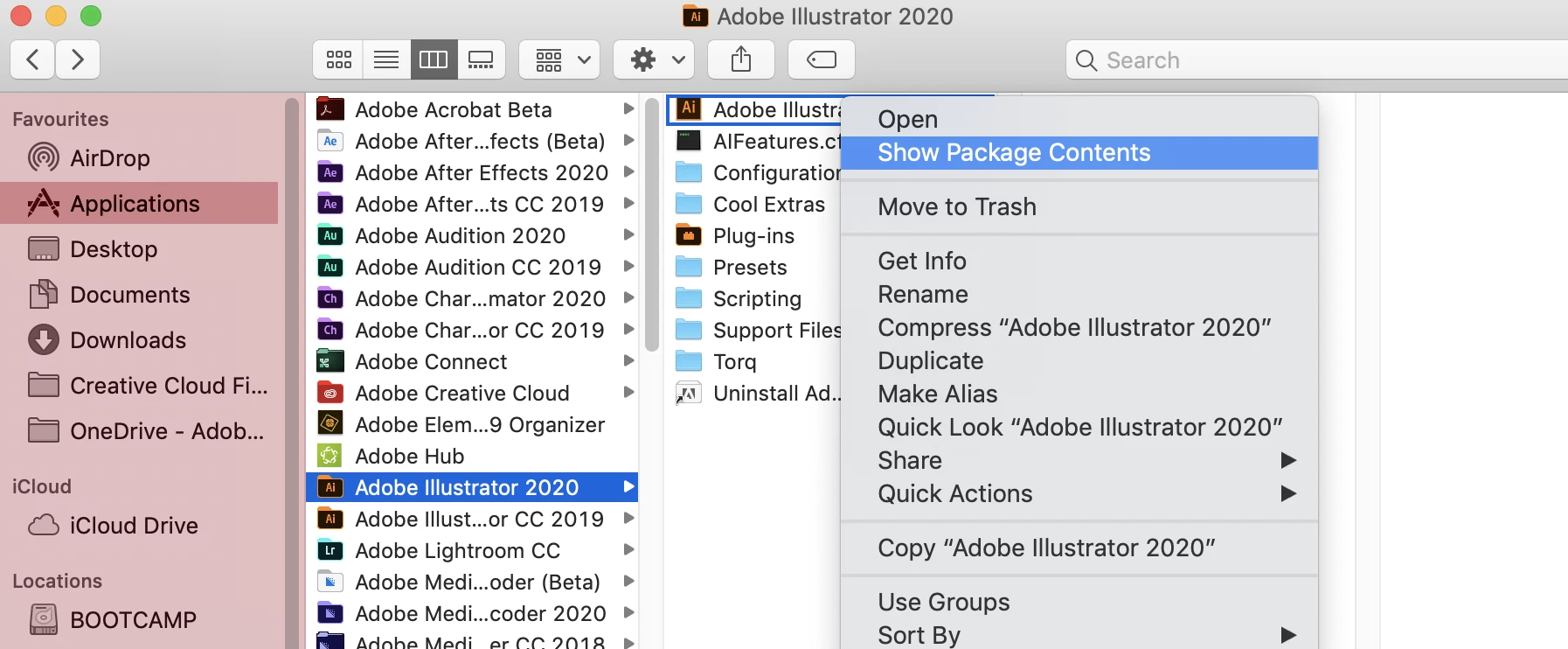1568x649 pixels.
Task: Select Adobe Lightroom CC folder
Action: (472, 550)
